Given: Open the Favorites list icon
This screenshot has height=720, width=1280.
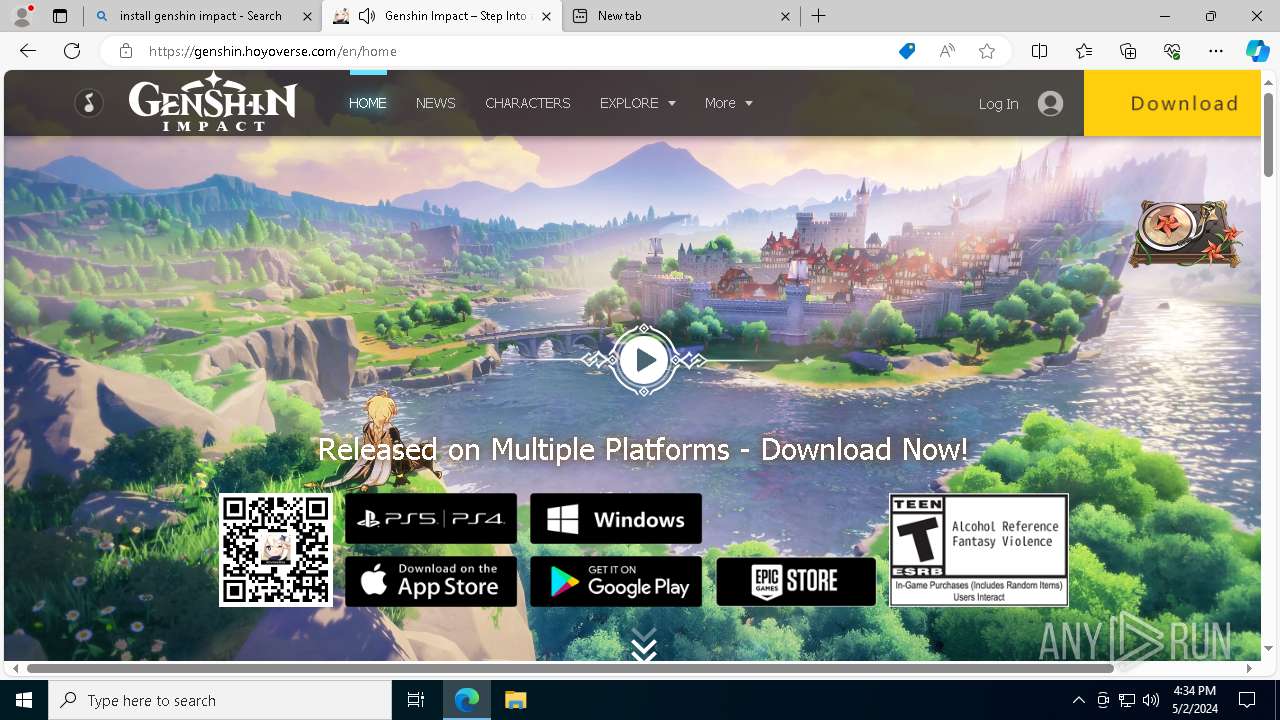Looking at the screenshot, I should 1084,51.
